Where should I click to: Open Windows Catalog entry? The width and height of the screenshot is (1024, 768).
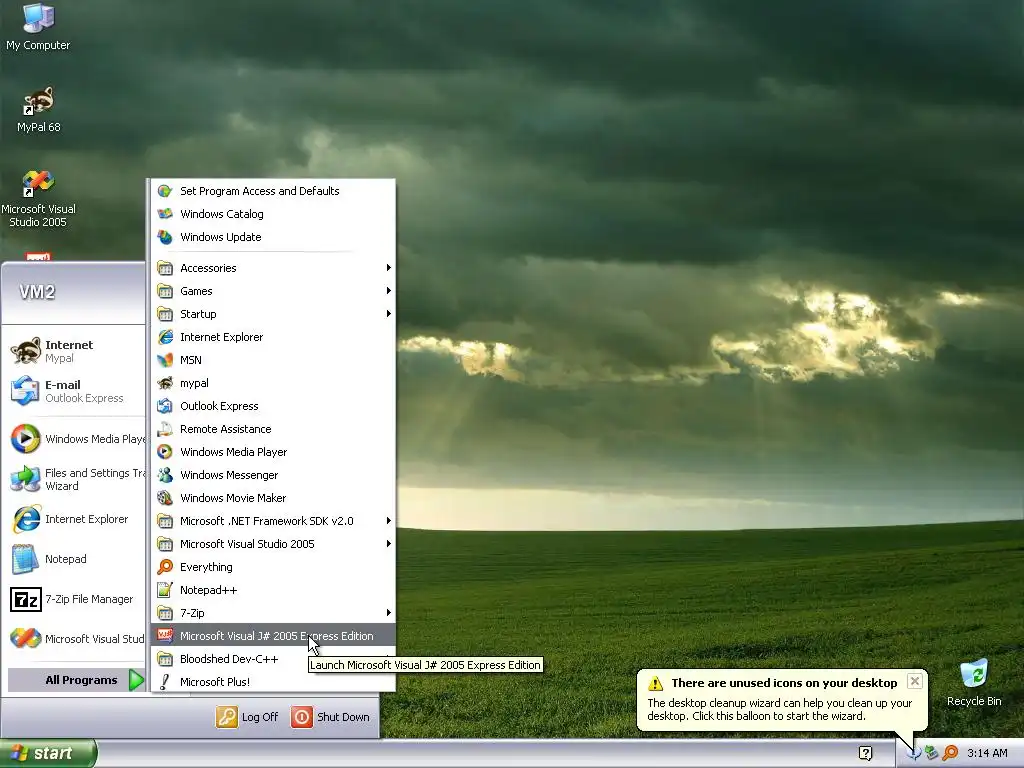point(274,214)
